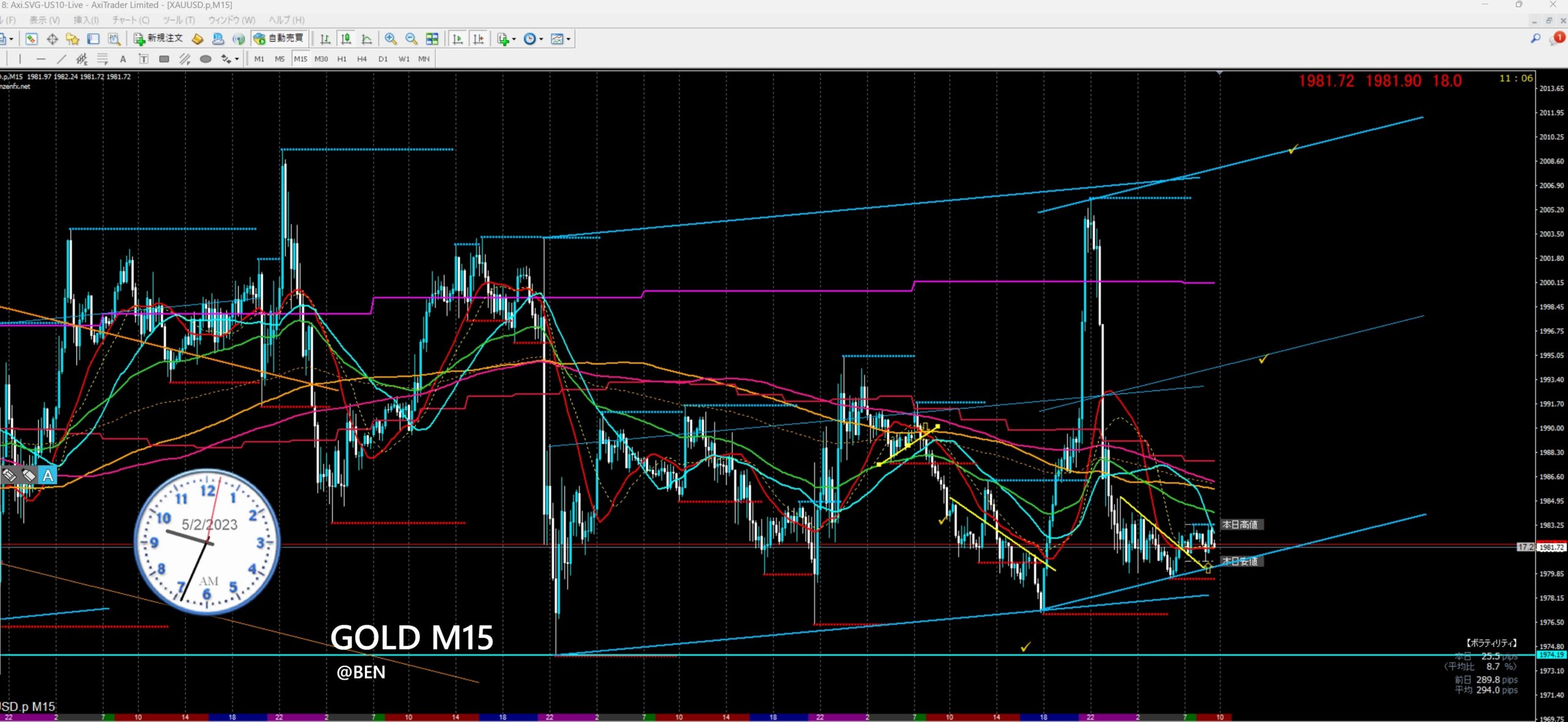Image resolution: width=1568 pixels, height=722 pixels.
Task: Toggle the AutoTrading (自動売買) button
Action: 279,39
